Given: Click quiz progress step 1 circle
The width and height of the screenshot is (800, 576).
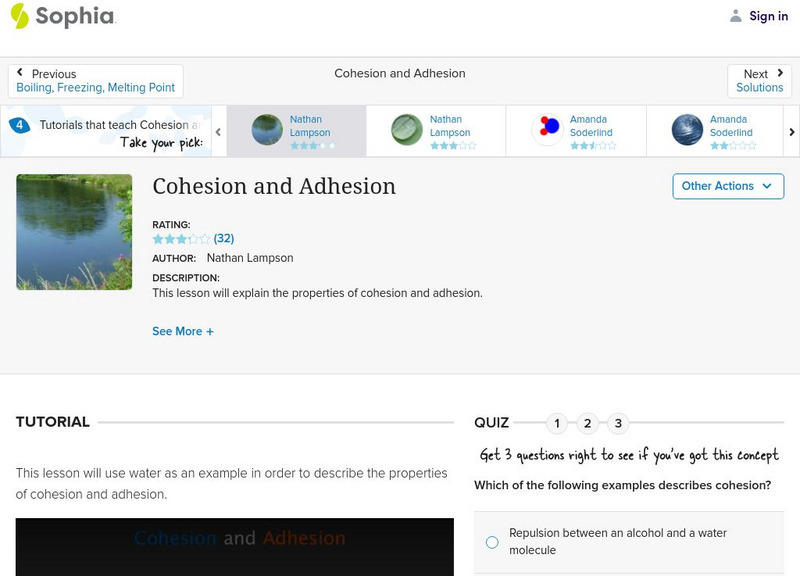Looking at the screenshot, I should point(556,423).
